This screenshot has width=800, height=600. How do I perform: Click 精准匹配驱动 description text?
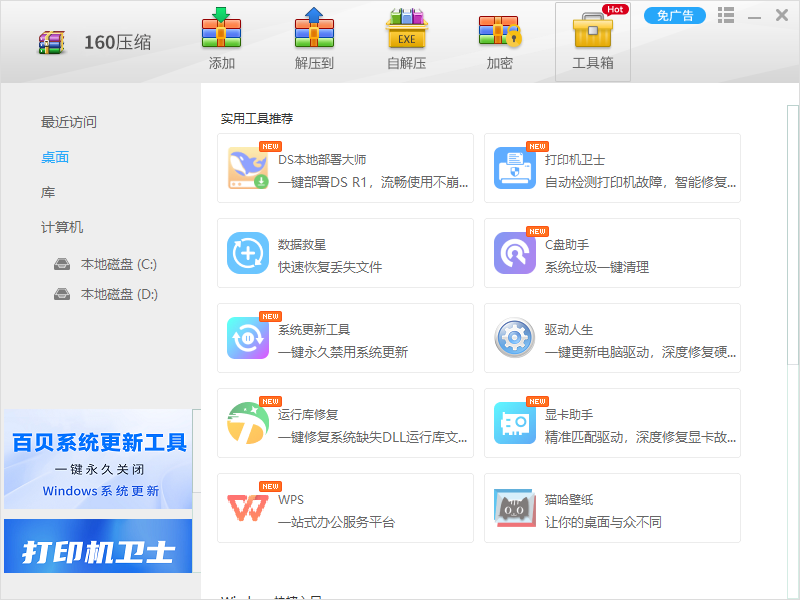coord(640,437)
